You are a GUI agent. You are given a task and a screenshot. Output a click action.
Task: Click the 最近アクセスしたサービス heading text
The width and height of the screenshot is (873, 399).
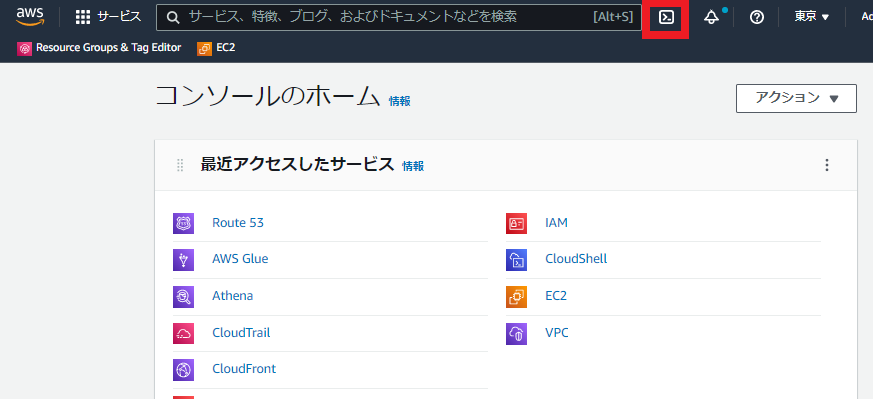tap(297, 165)
